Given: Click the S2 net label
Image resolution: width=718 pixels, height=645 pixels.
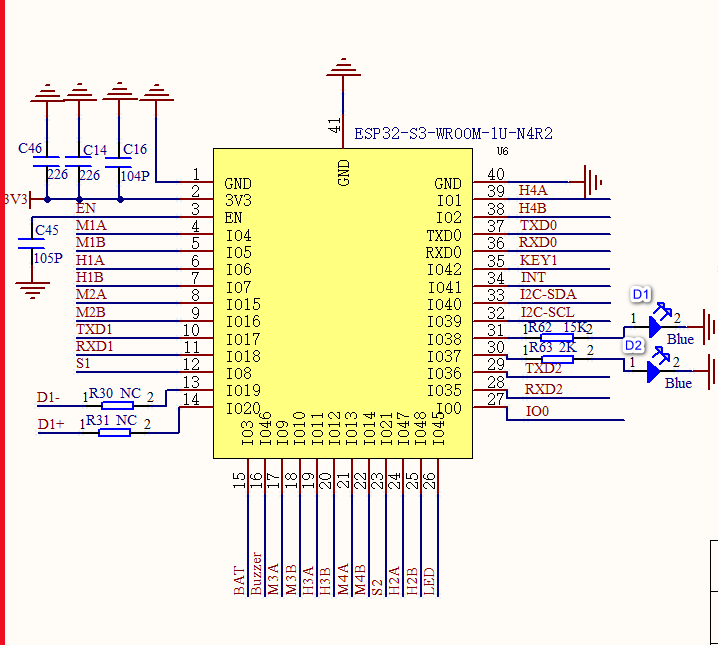Looking at the screenshot, I should pos(377,587).
